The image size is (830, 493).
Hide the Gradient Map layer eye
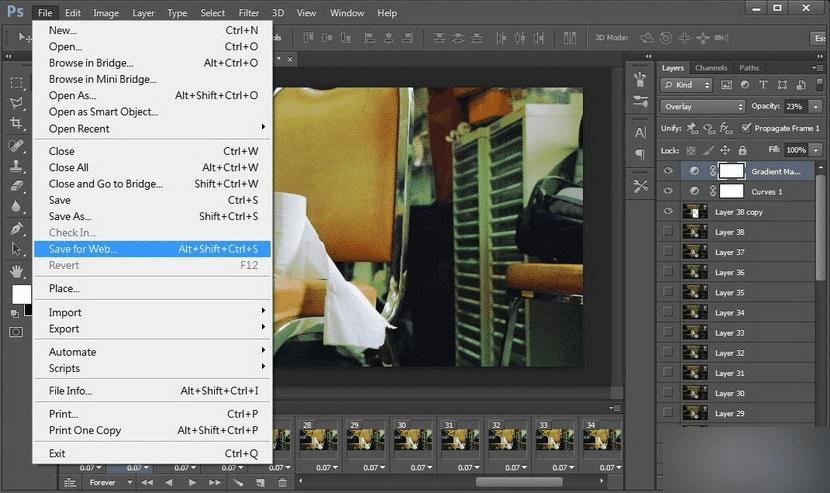[668, 171]
